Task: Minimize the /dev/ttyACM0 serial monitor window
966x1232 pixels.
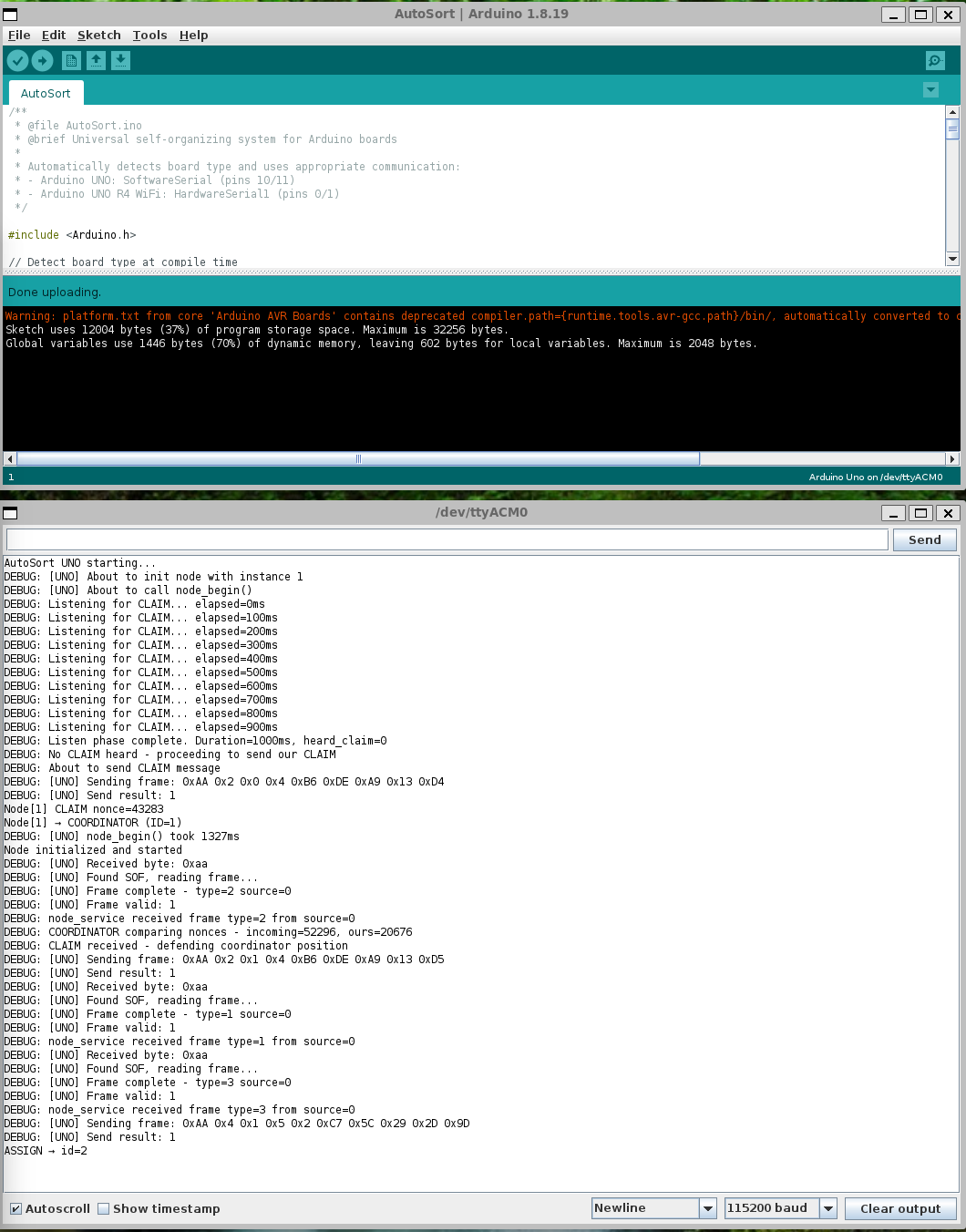Action: click(x=894, y=513)
